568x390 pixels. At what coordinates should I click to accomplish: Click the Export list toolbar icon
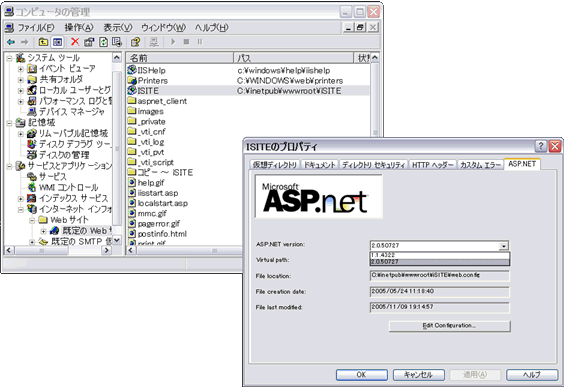(117, 42)
